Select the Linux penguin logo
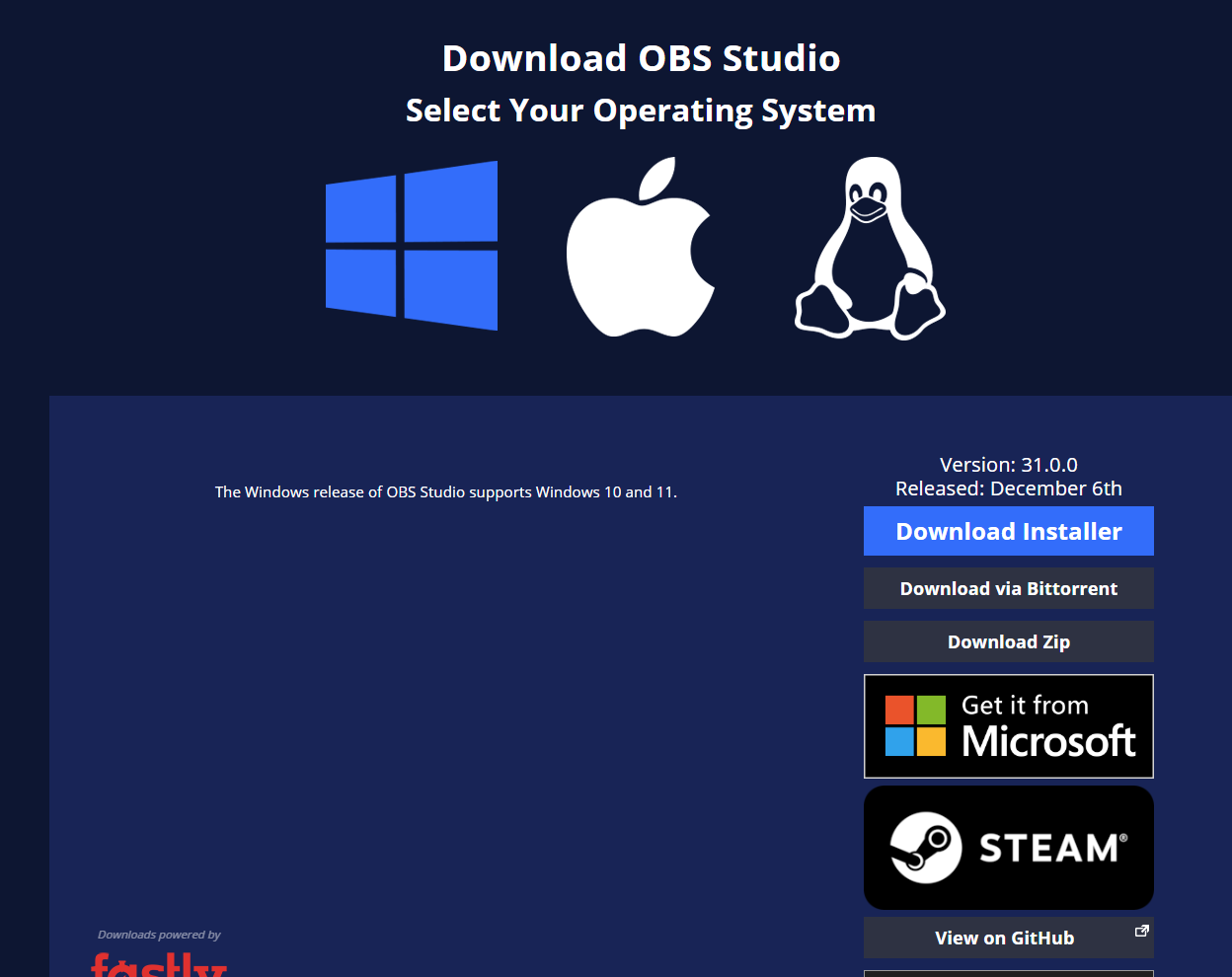Image resolution: width=1232 pixels, height=977 pixels. point(870,249)
